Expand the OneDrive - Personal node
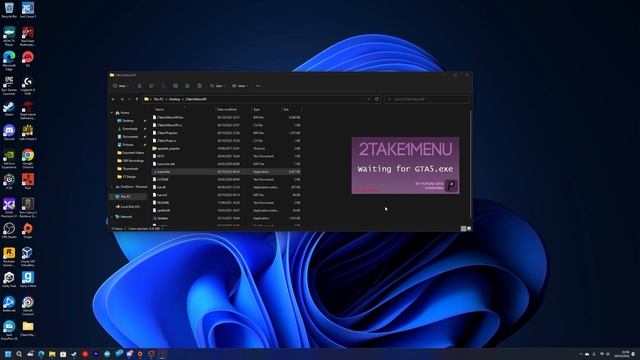 111,187
